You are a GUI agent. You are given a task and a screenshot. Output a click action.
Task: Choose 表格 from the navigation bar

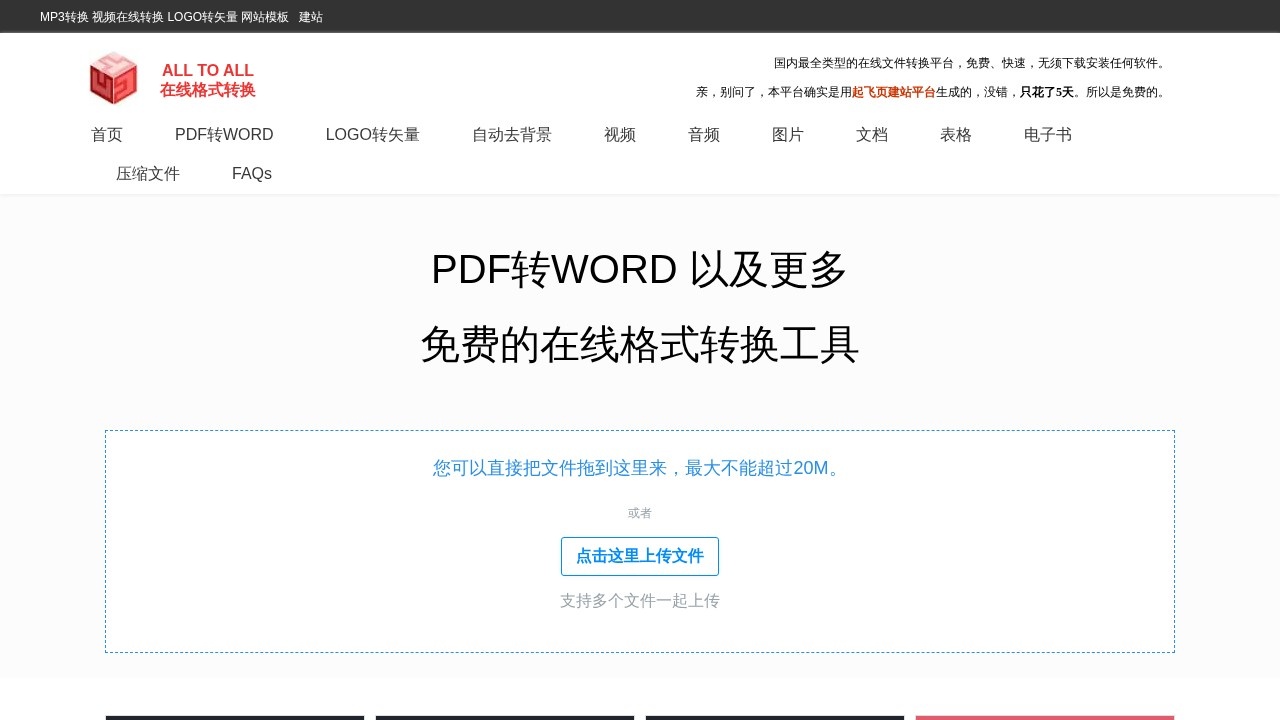point(956,135)
